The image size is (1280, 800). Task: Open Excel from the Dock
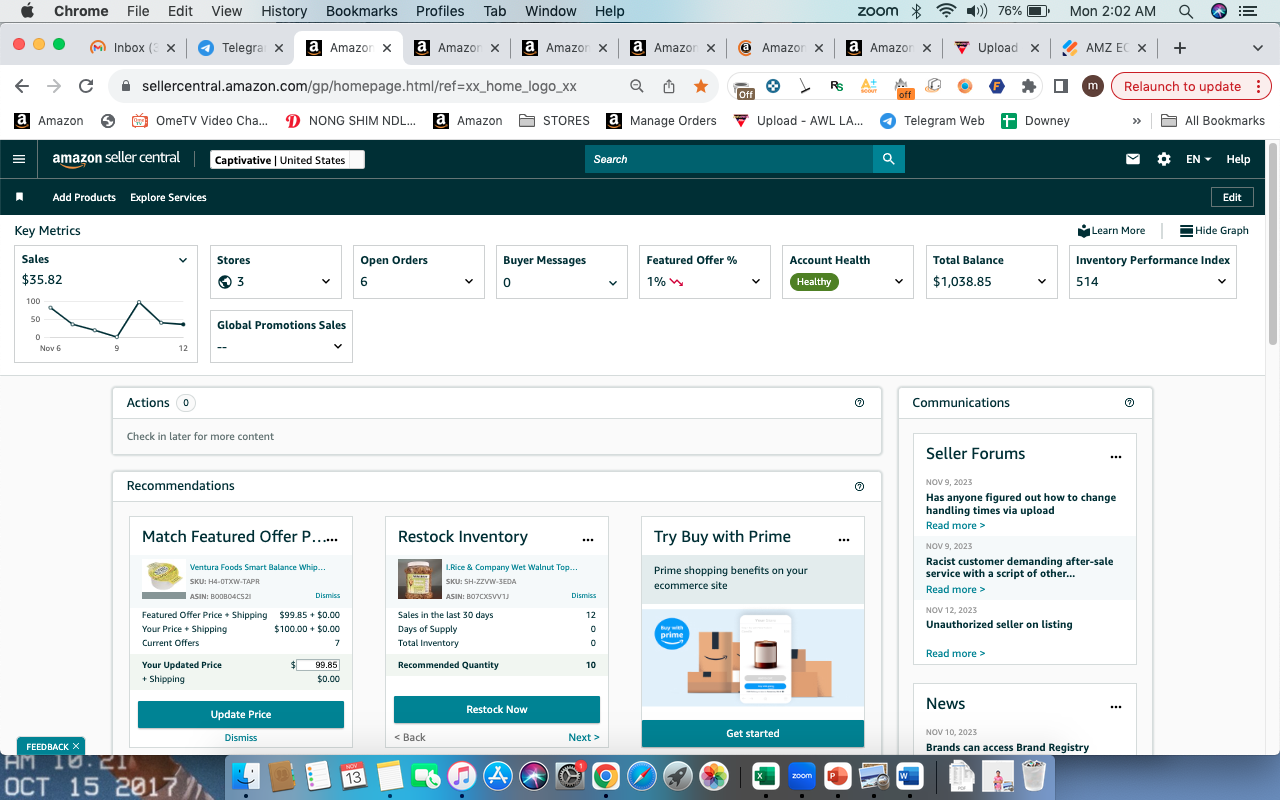[765, 775]
